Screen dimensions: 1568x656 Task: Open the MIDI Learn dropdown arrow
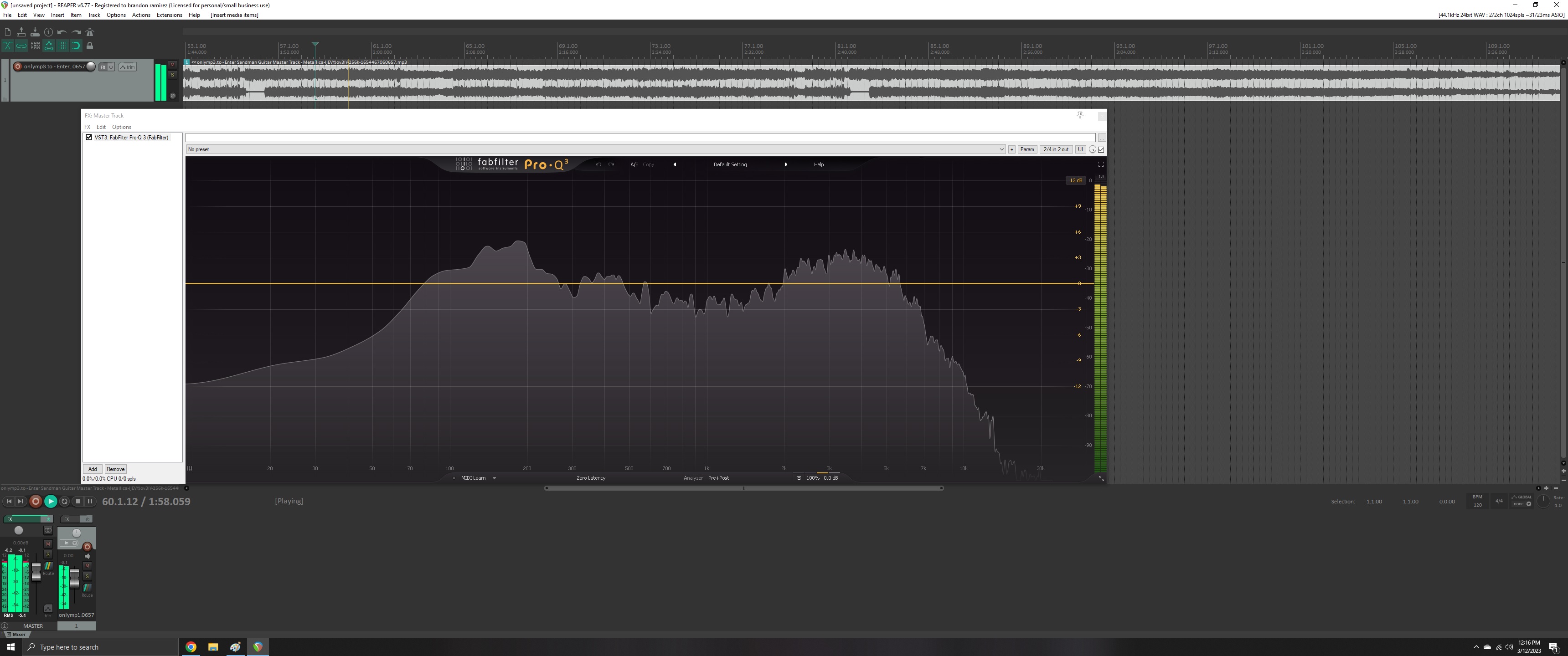point(494,478)
